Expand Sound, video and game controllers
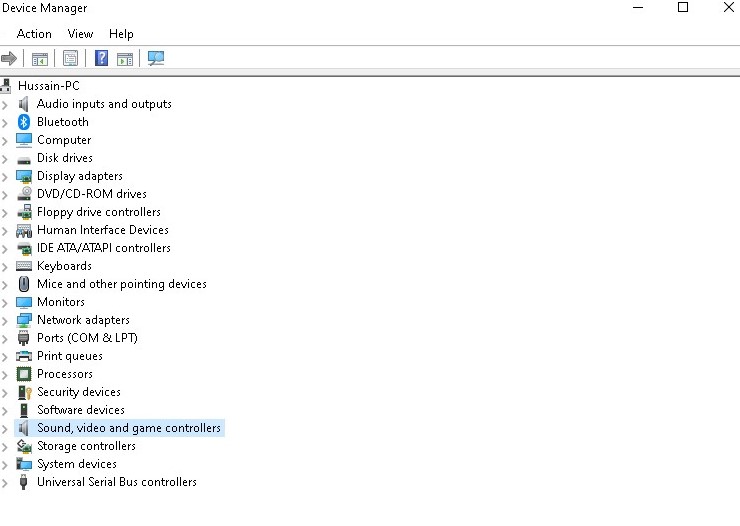740x526 pixels. point(6,428)
